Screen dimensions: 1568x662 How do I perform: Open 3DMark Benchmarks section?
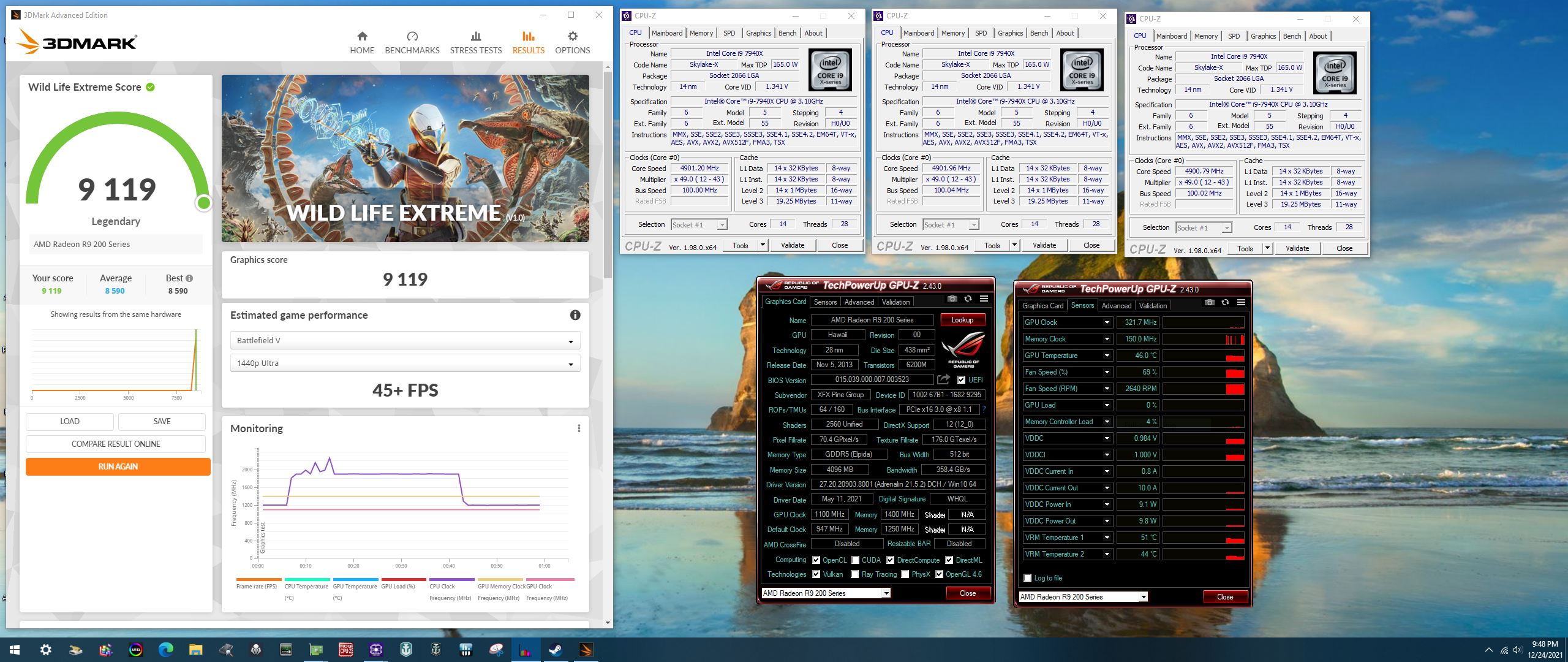[412, 43]
